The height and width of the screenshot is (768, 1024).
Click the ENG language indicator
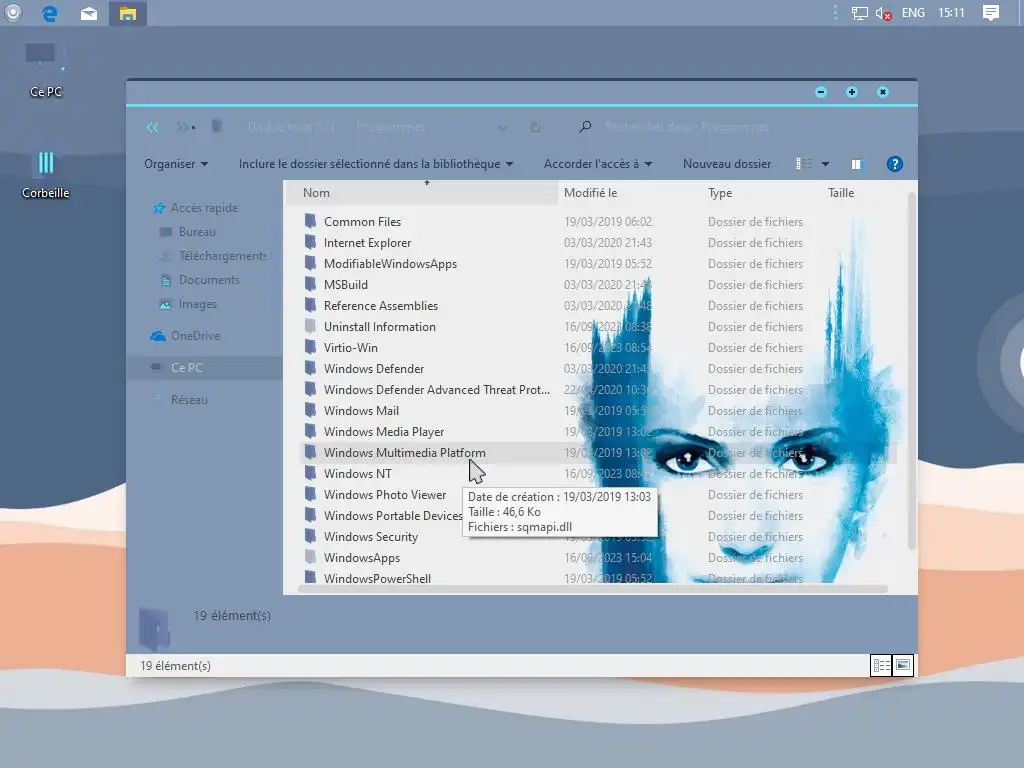[x=913, y=13]
